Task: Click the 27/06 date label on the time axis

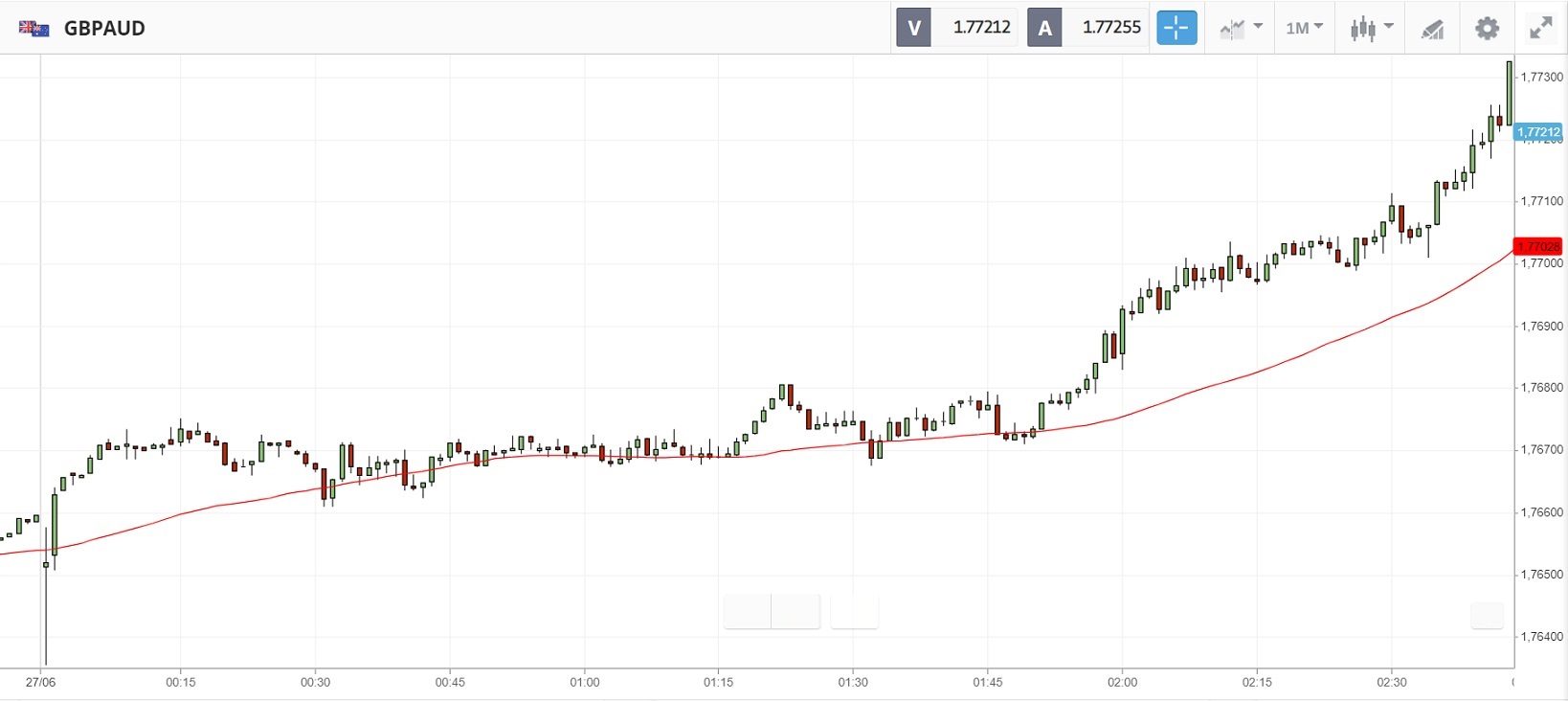Action: pos(41,683)
